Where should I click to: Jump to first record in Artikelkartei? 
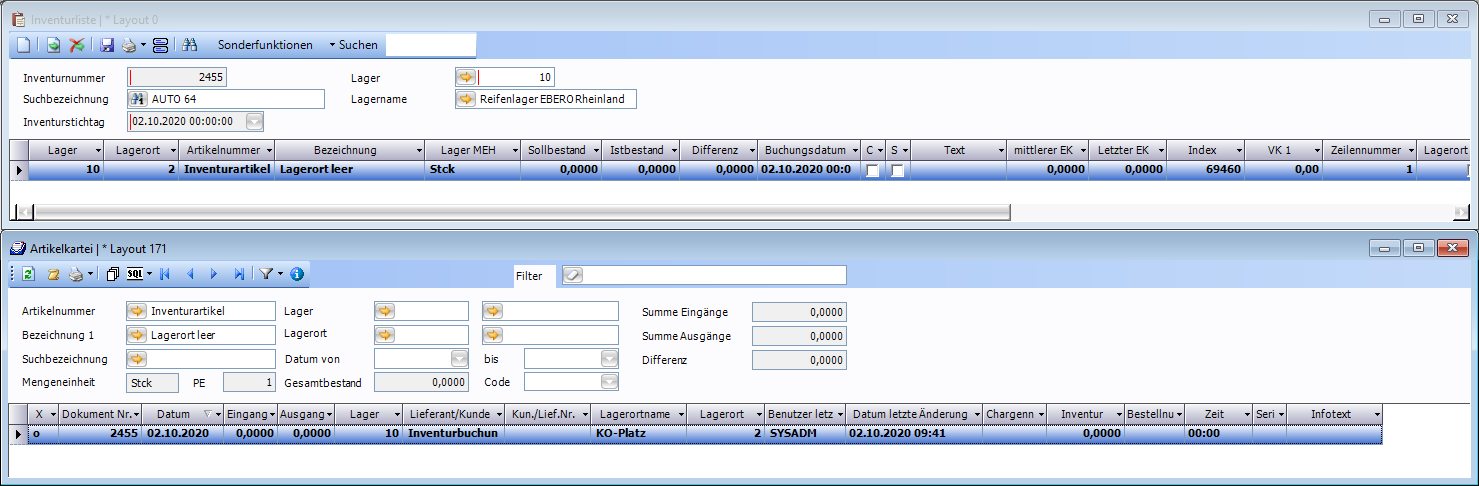tap(165, 274)
